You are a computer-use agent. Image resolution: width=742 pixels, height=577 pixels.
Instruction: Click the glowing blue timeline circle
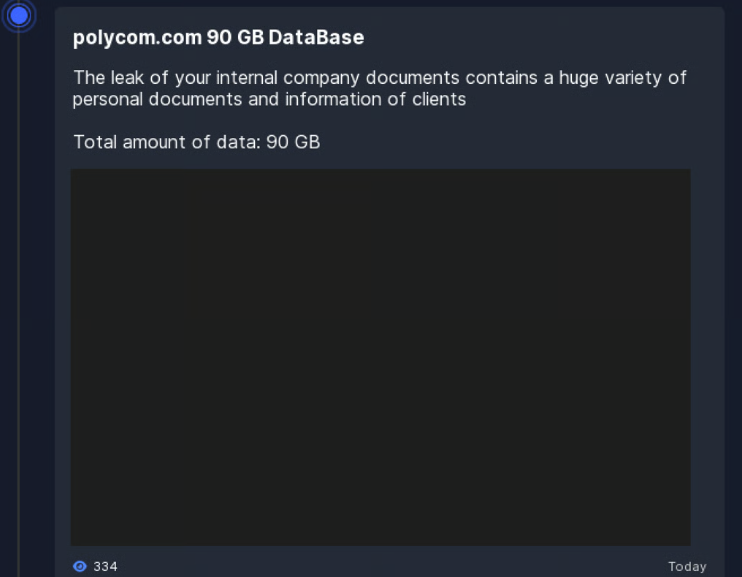tap(19, 14)
